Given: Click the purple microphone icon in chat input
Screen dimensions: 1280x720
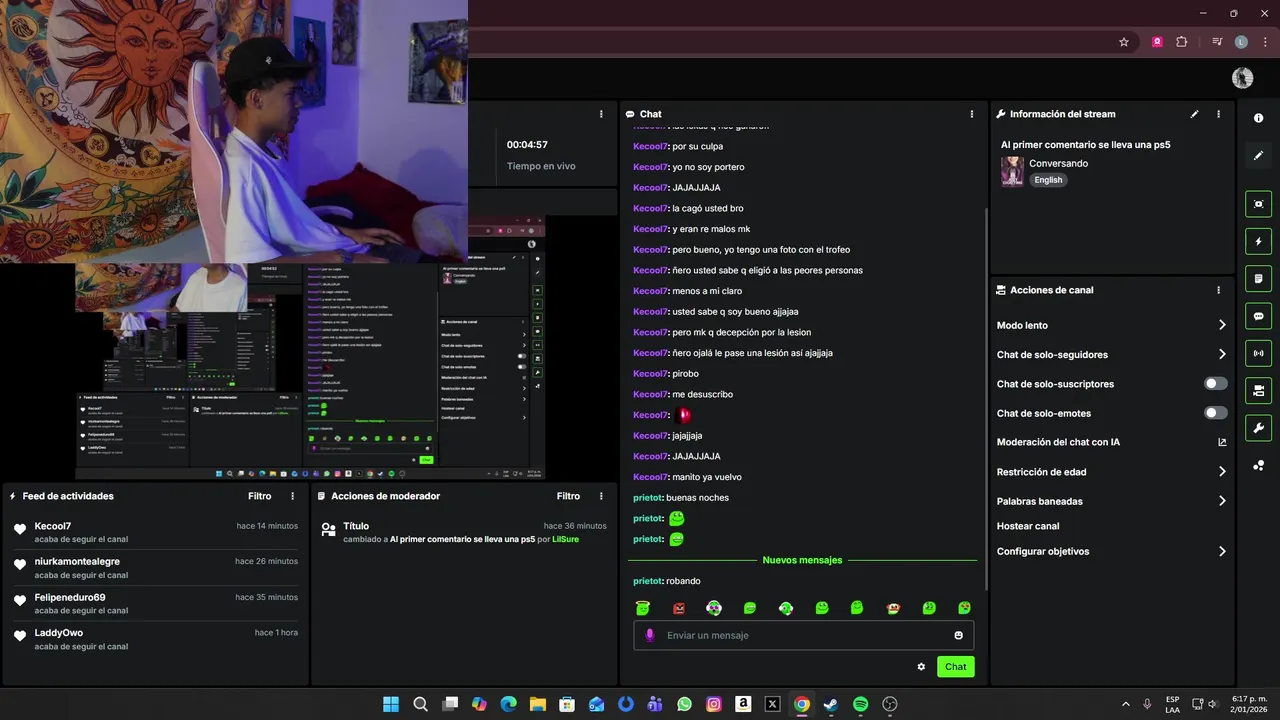Looking at the screenshot, I should click(x=650, y=635).
